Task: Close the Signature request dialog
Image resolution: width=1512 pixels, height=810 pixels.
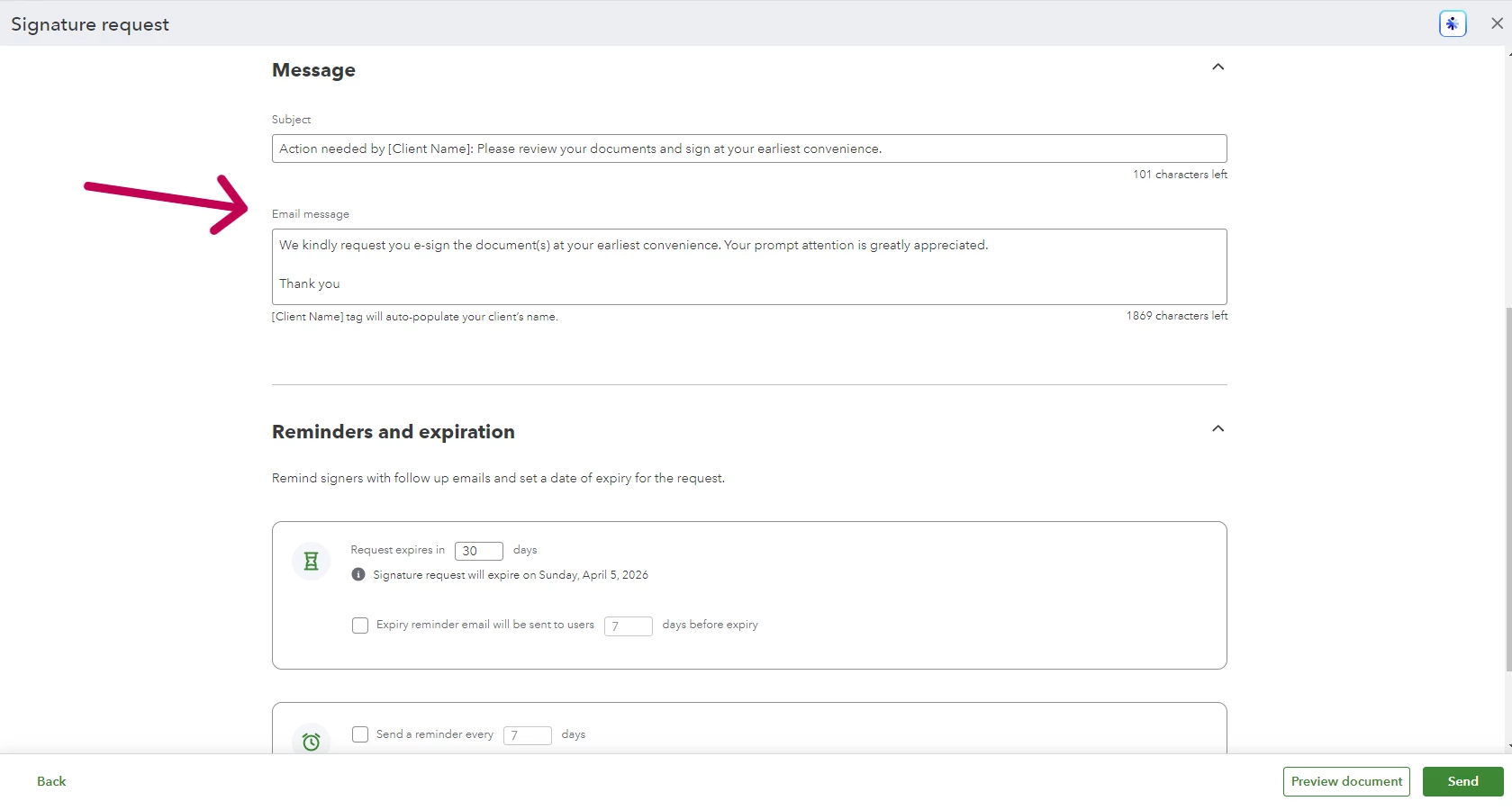Action: (1497, 23)
